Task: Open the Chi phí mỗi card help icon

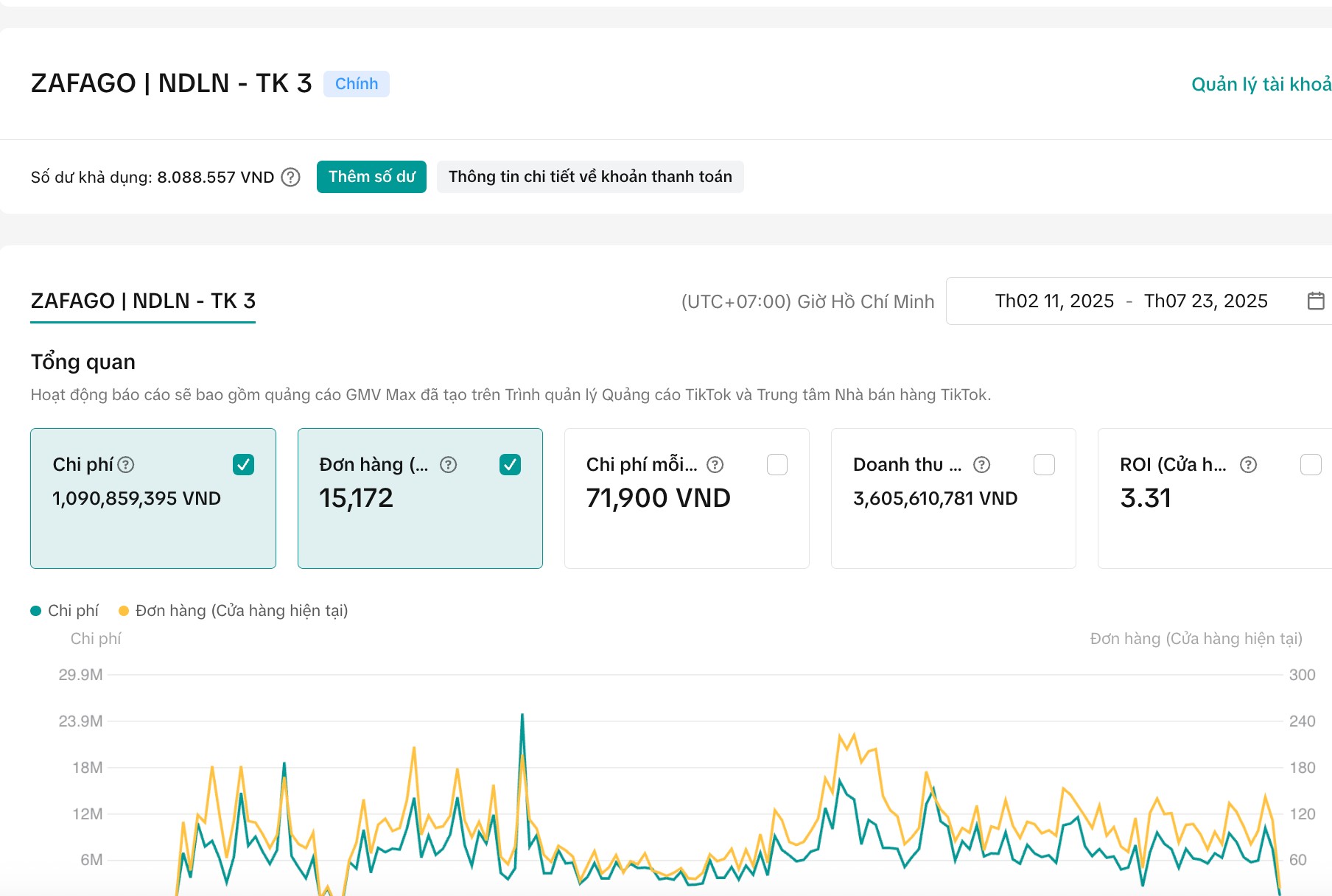Action: tap(715, 464)
